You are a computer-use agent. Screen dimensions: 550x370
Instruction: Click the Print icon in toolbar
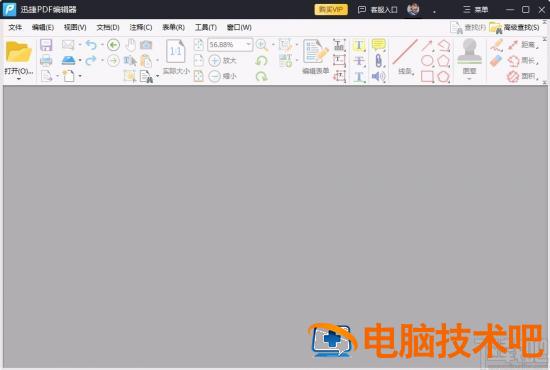[46, 61]
